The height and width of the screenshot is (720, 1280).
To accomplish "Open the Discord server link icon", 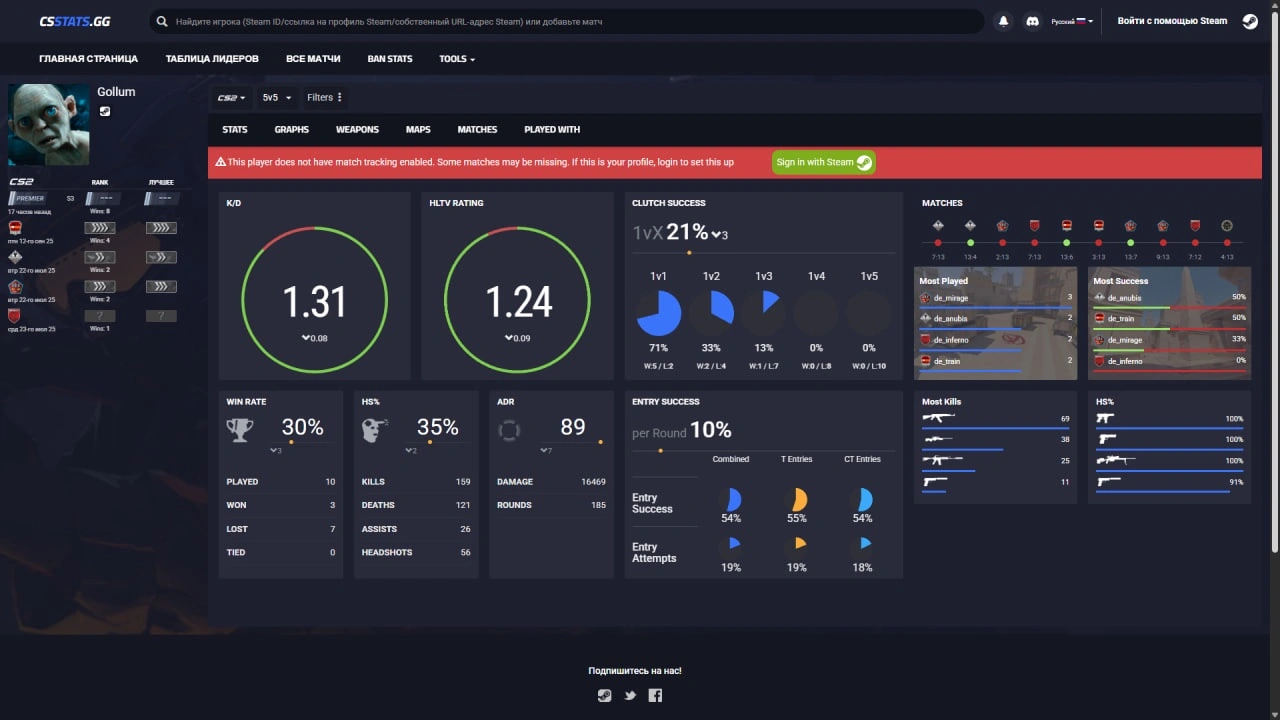I will 1033,21.
